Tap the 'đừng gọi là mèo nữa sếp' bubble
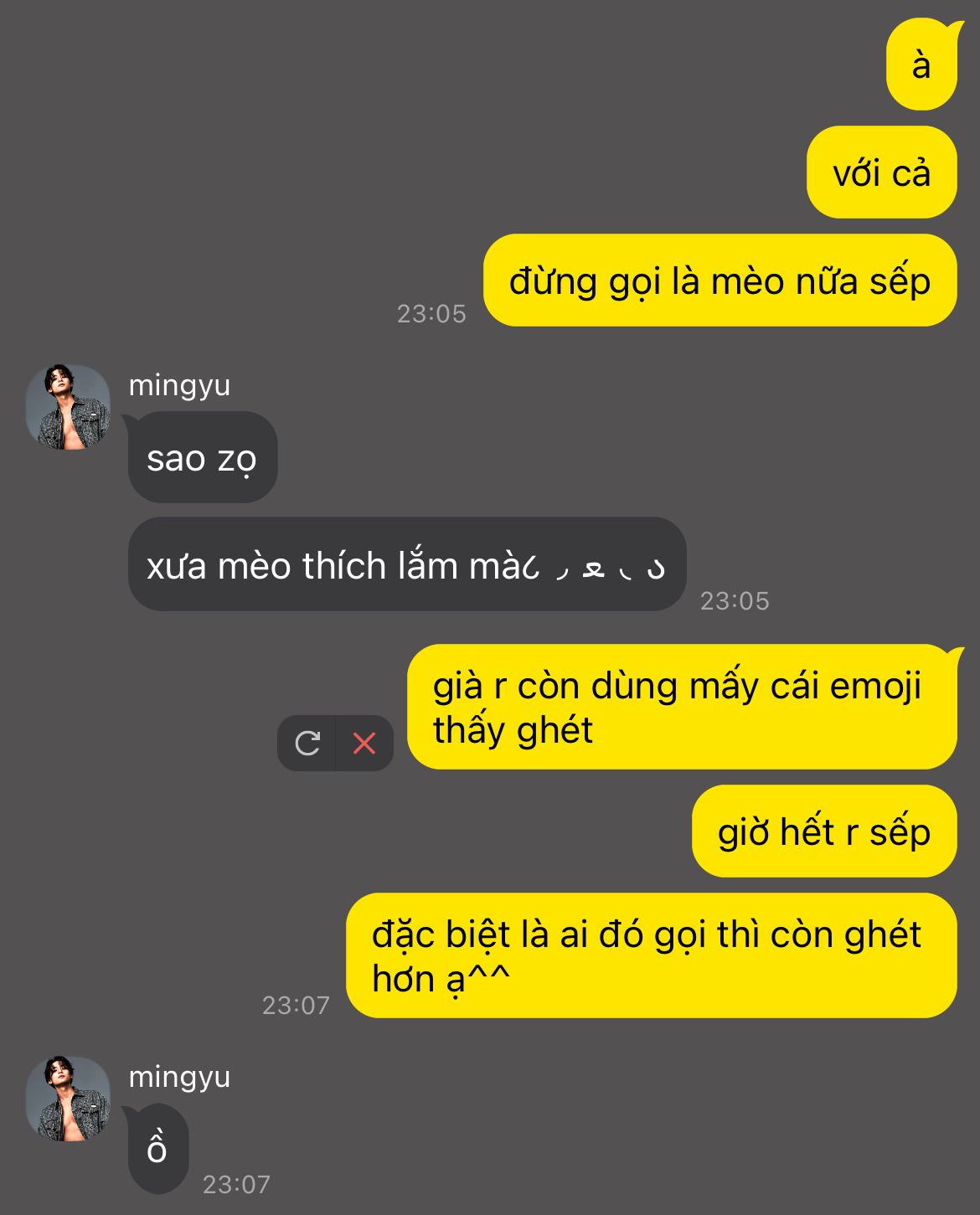The width and height of the screenshot is (980, 1215). 720,281
